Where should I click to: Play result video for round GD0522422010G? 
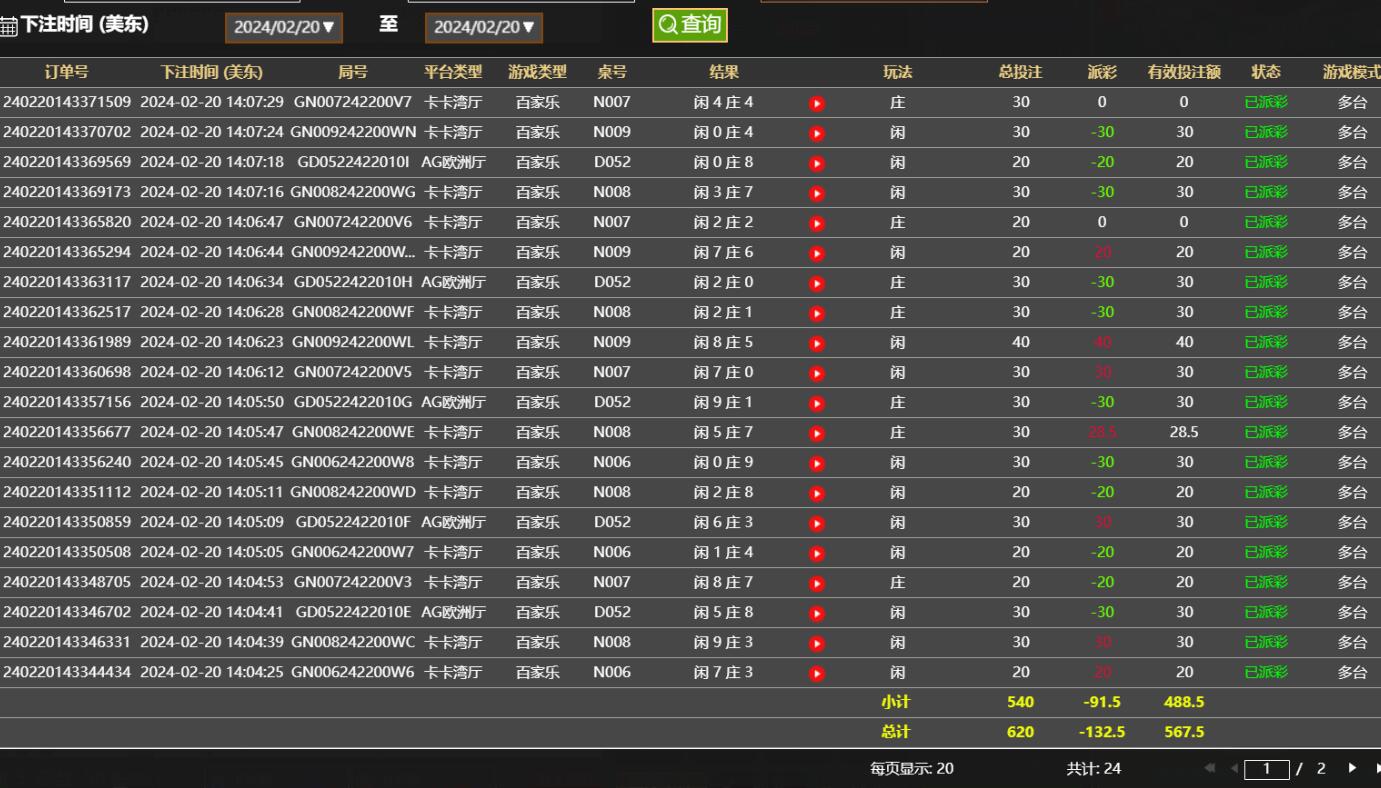817,403
